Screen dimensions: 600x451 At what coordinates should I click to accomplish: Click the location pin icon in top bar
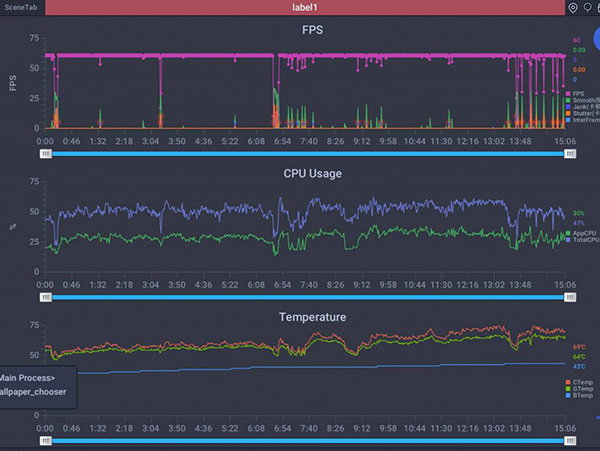[572, 8]
